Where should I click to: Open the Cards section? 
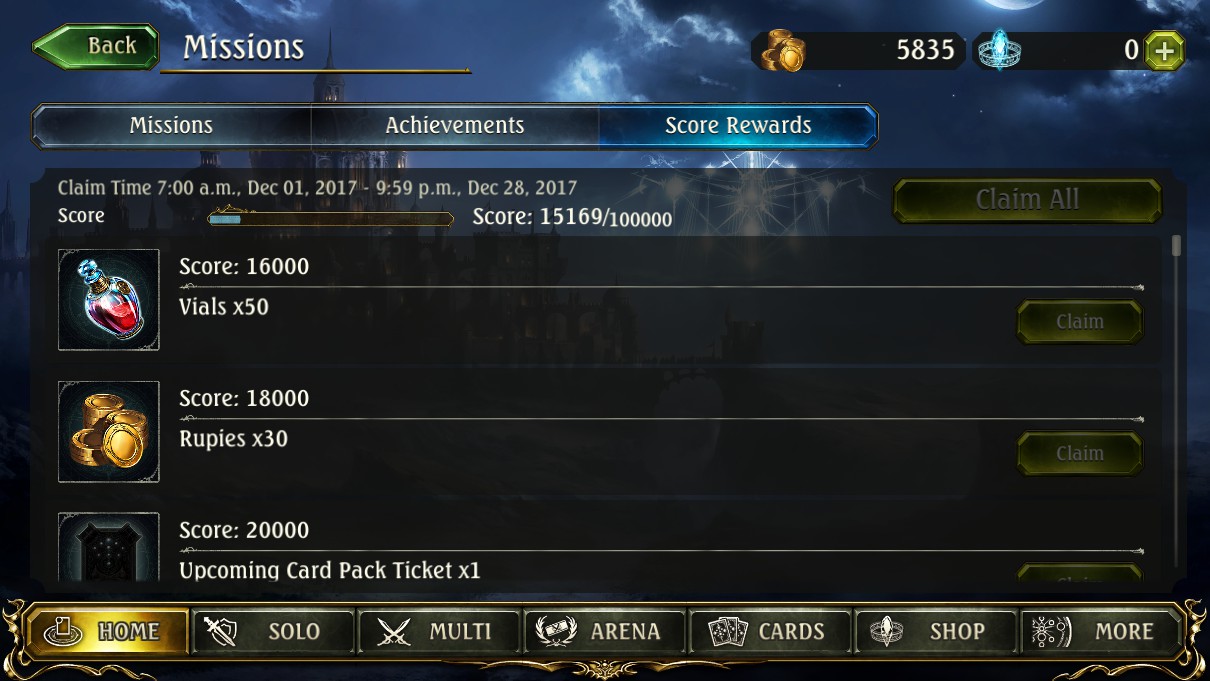pos(770,631)
